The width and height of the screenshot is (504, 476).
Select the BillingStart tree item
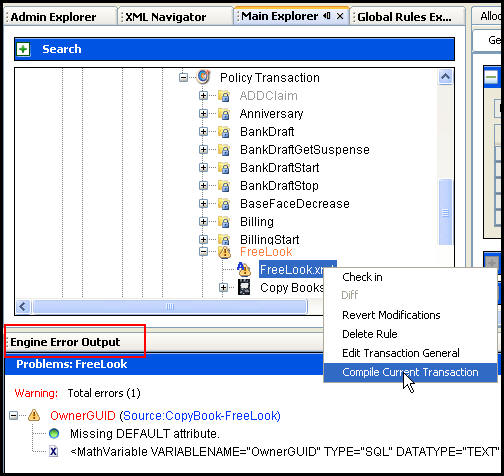(269, 240)
